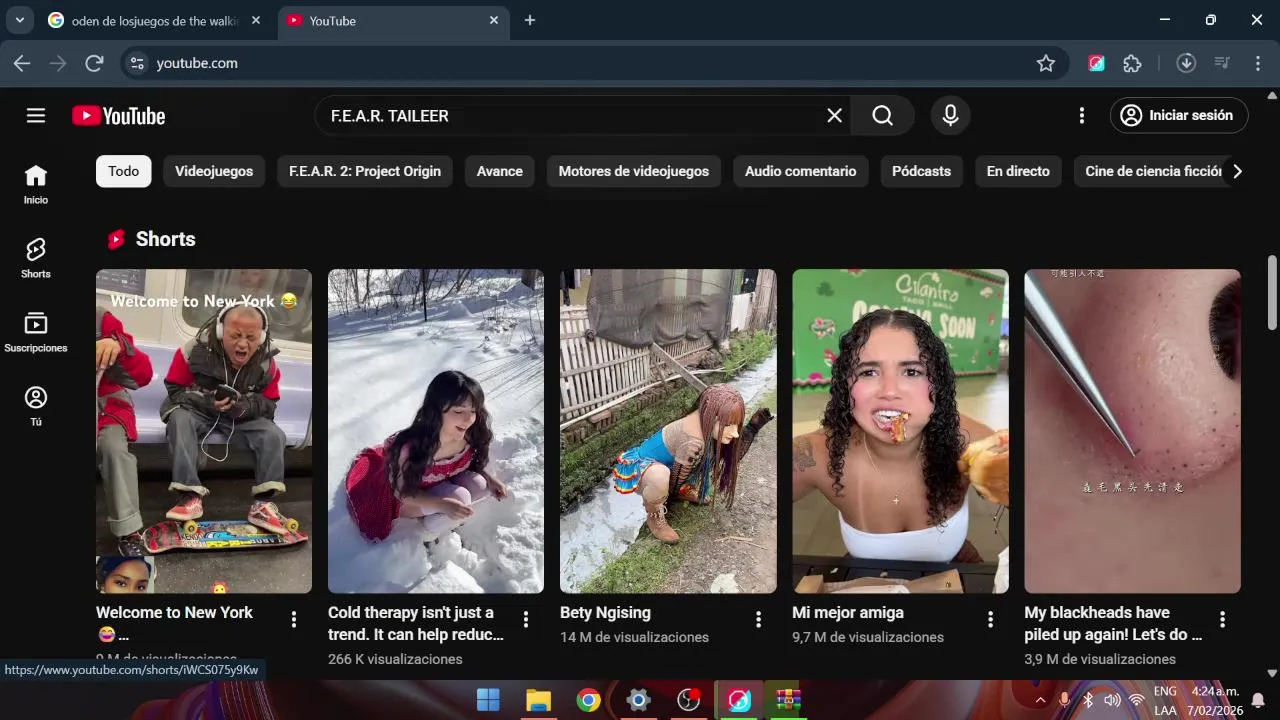Select the Todo filter chip
This screenshot has height=720, width=1280.
[124, 171]
